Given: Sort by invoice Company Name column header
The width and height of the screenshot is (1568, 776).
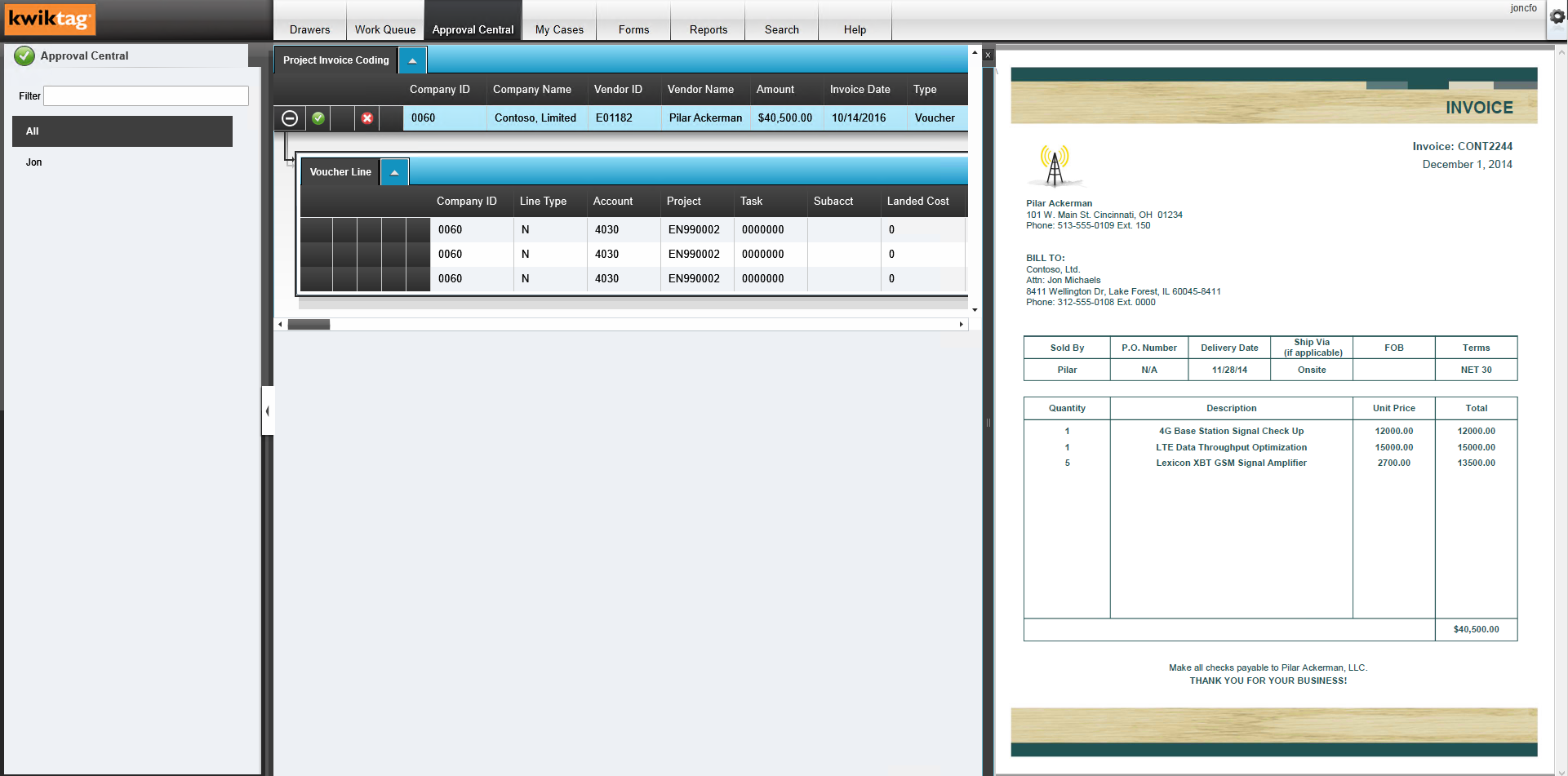Looking at the screenshot, I should tap(532, 90).
